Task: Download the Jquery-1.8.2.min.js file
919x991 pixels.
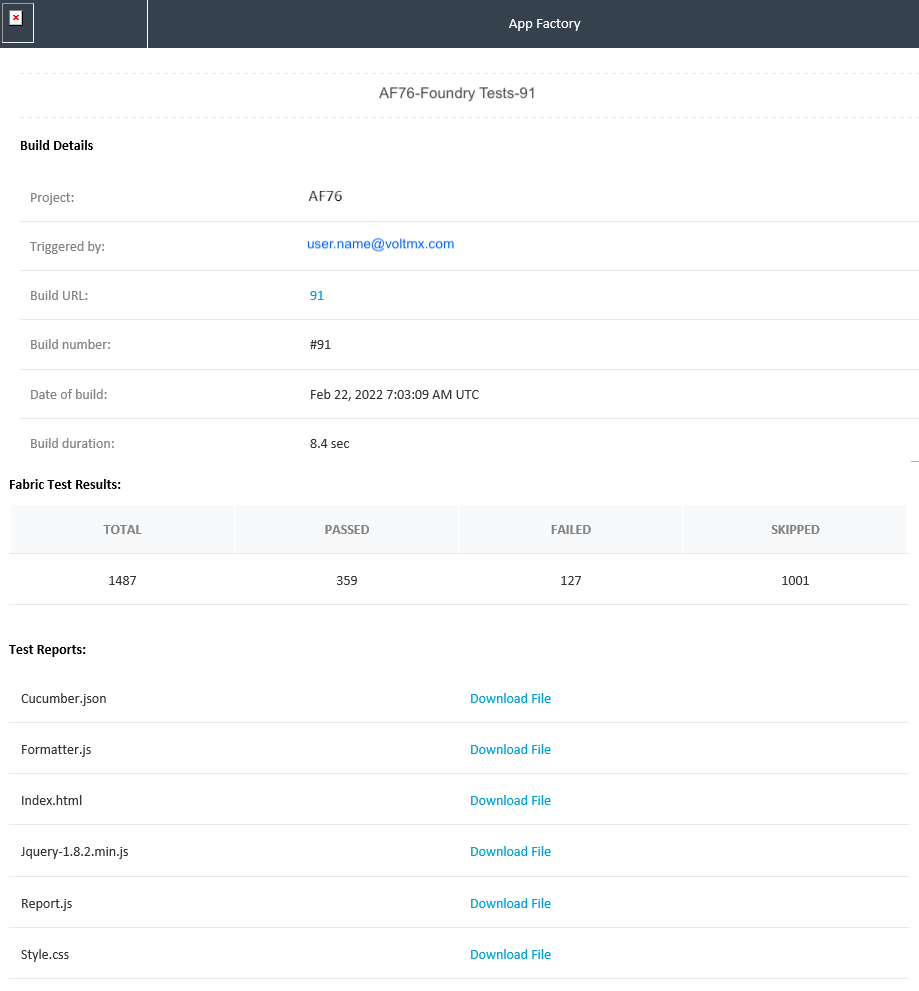Action: pos(510,852)
